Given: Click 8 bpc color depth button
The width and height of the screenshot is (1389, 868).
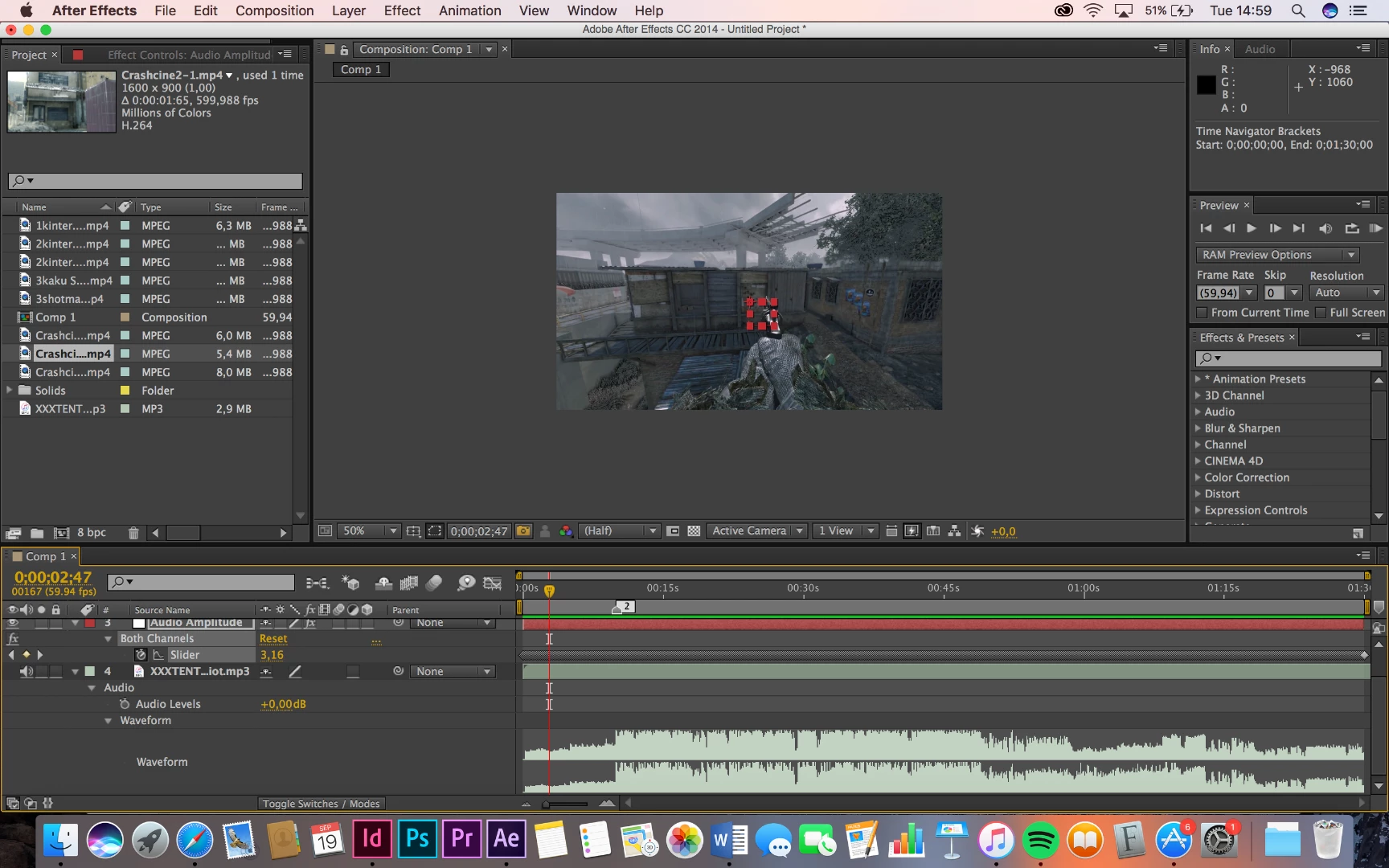Looking at the screenshot, I should point(92,533).
